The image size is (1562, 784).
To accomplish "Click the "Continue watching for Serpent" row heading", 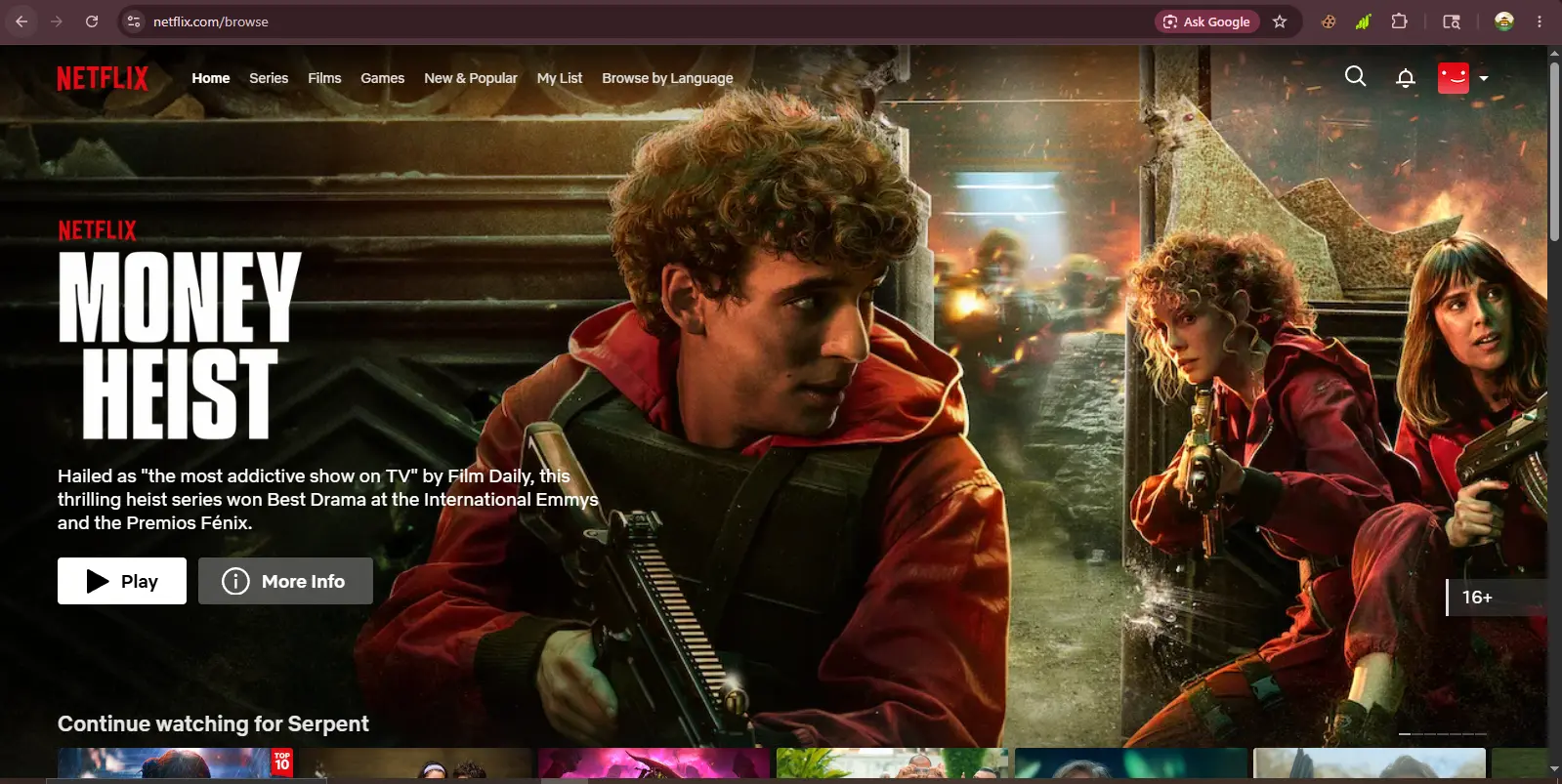I will pyautogui.click(x=213, y=723).
